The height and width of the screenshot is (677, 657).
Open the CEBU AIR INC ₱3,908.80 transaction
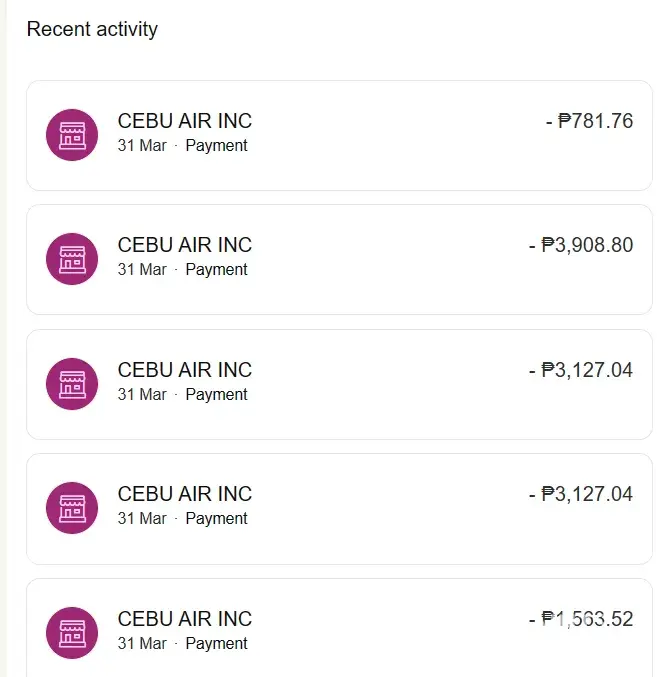[185, 245]
